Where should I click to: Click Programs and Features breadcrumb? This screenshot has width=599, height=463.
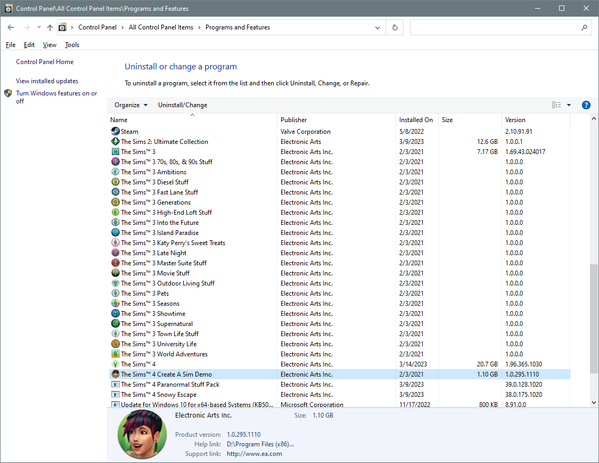click(x=238, y=28)
